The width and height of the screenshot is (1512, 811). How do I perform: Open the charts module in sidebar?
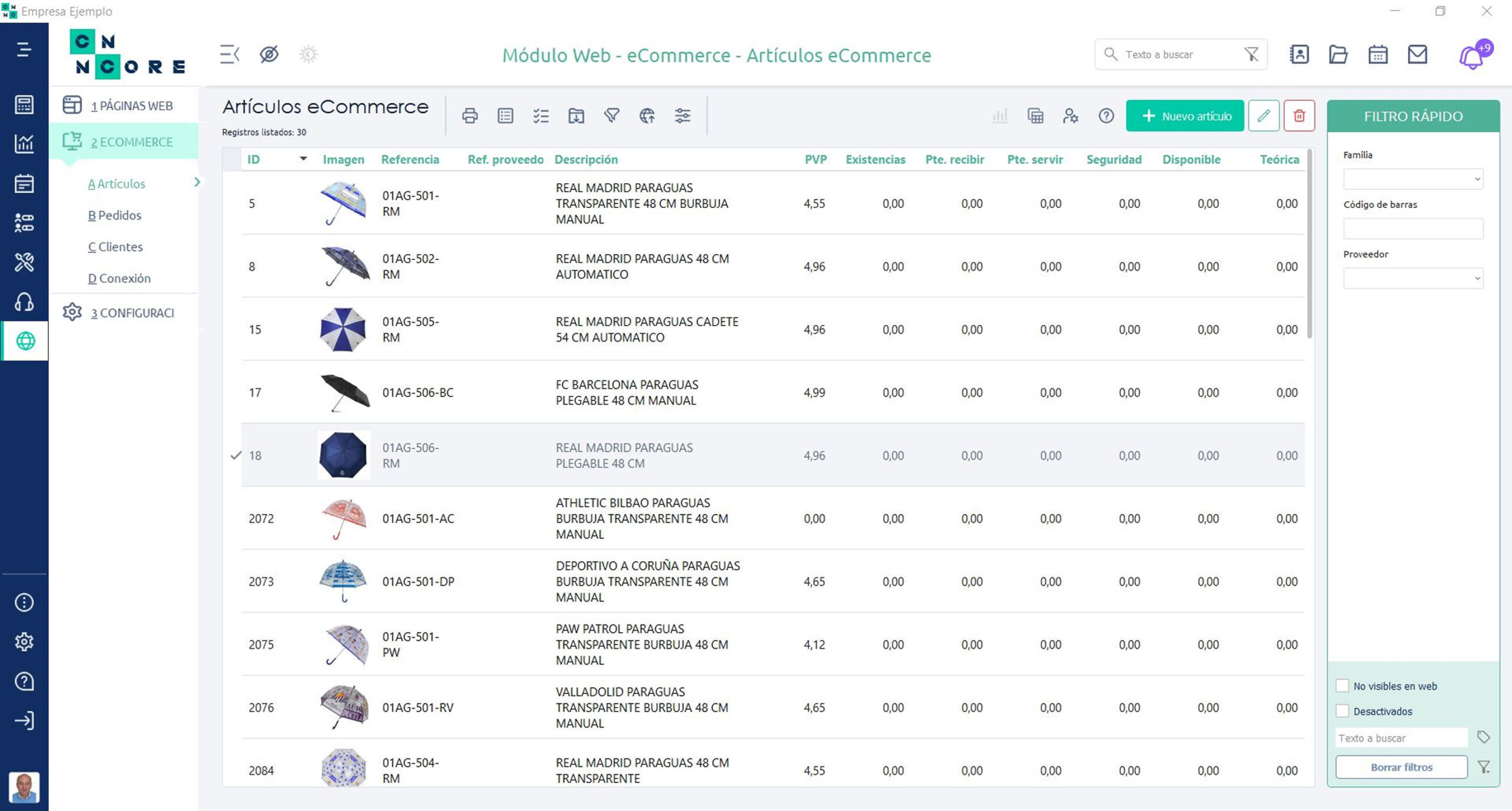tap(24, 144)
